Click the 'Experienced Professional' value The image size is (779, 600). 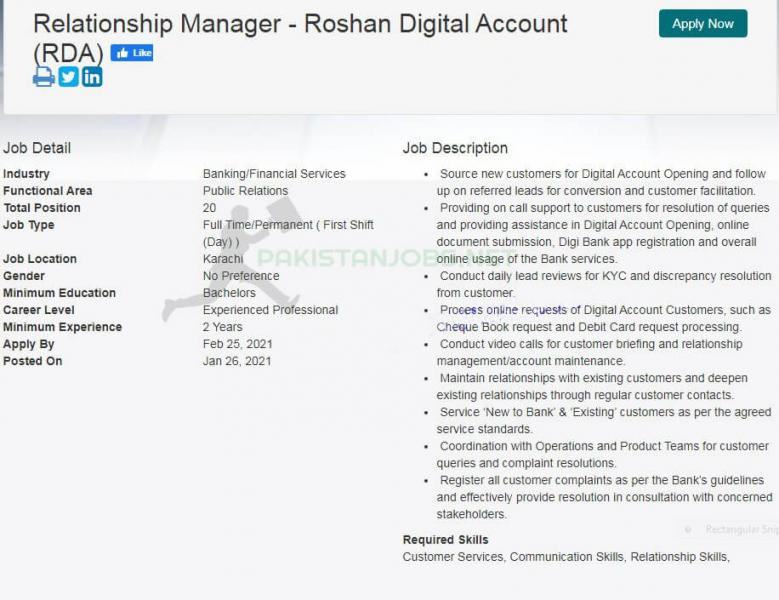pyautogui.click(x=270, y=310)
